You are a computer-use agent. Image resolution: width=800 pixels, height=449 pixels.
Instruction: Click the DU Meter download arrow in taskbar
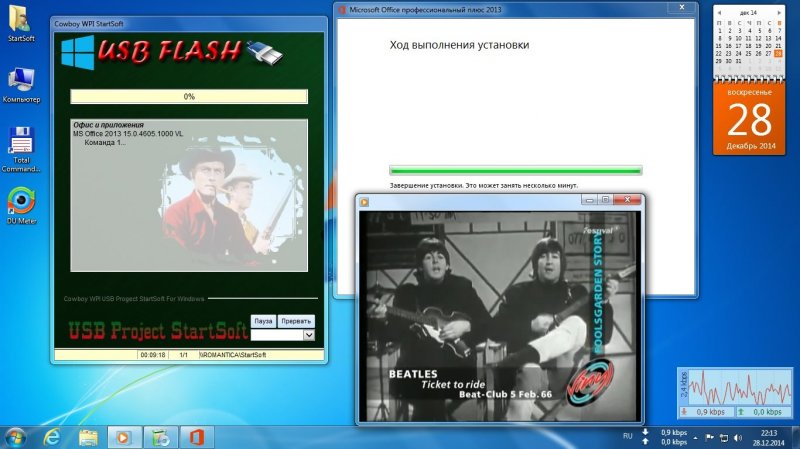(645, 433)
